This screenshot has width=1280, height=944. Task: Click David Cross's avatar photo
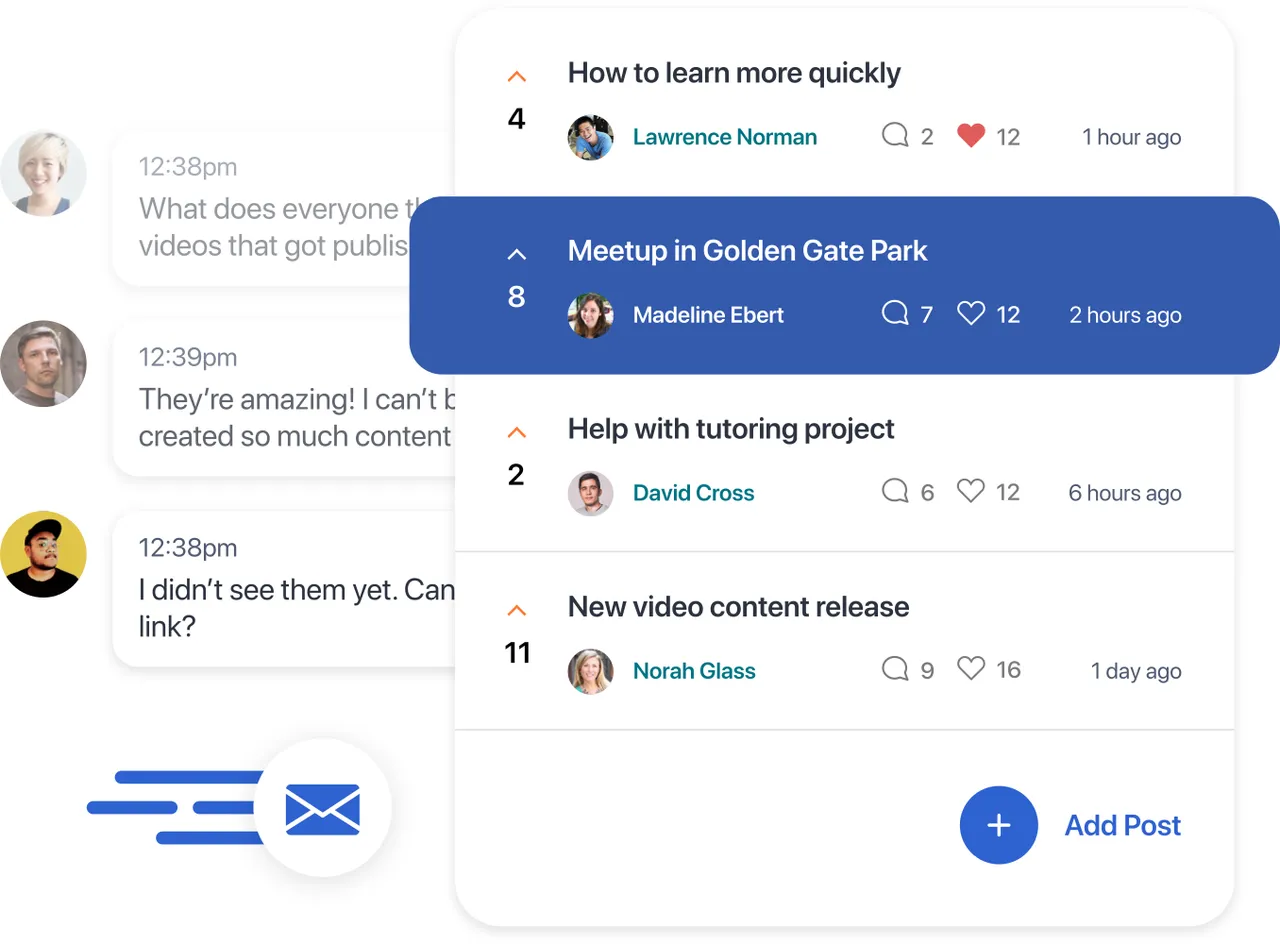click(590, 493)
